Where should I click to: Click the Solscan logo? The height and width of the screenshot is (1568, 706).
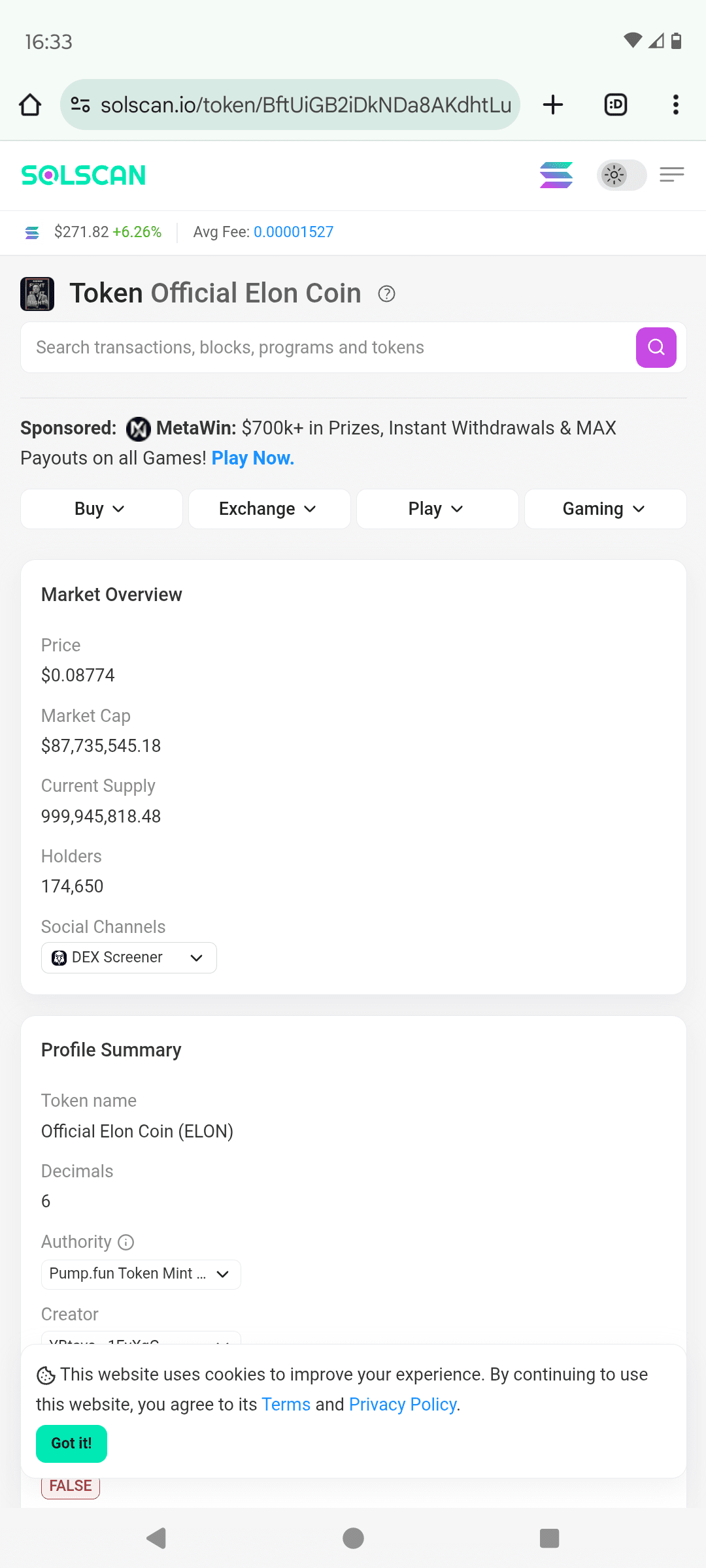click(84, 175)
